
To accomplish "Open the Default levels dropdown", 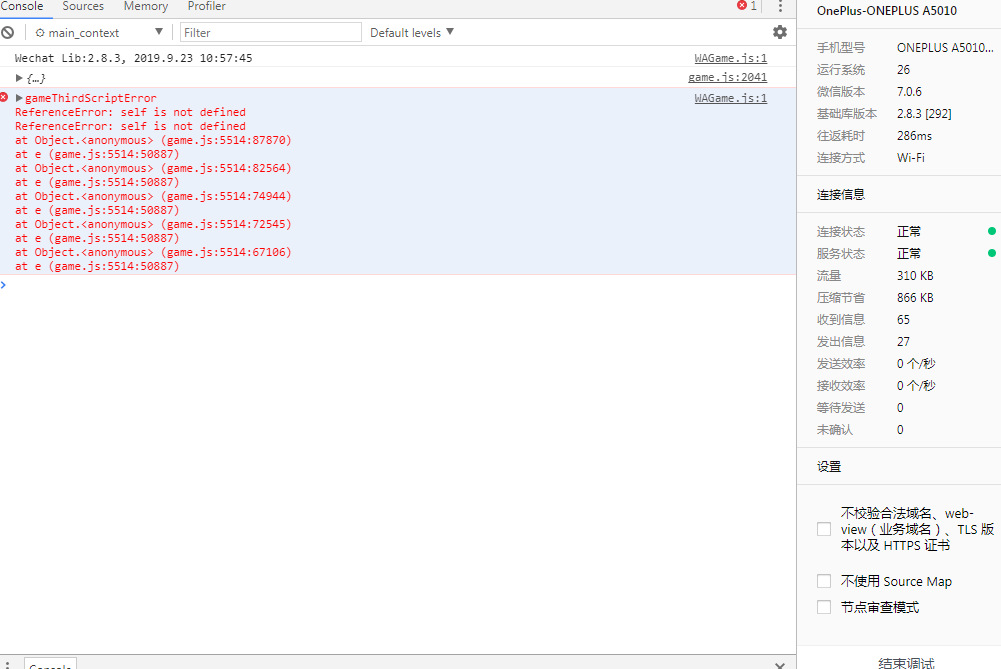I will click(412, 33).
